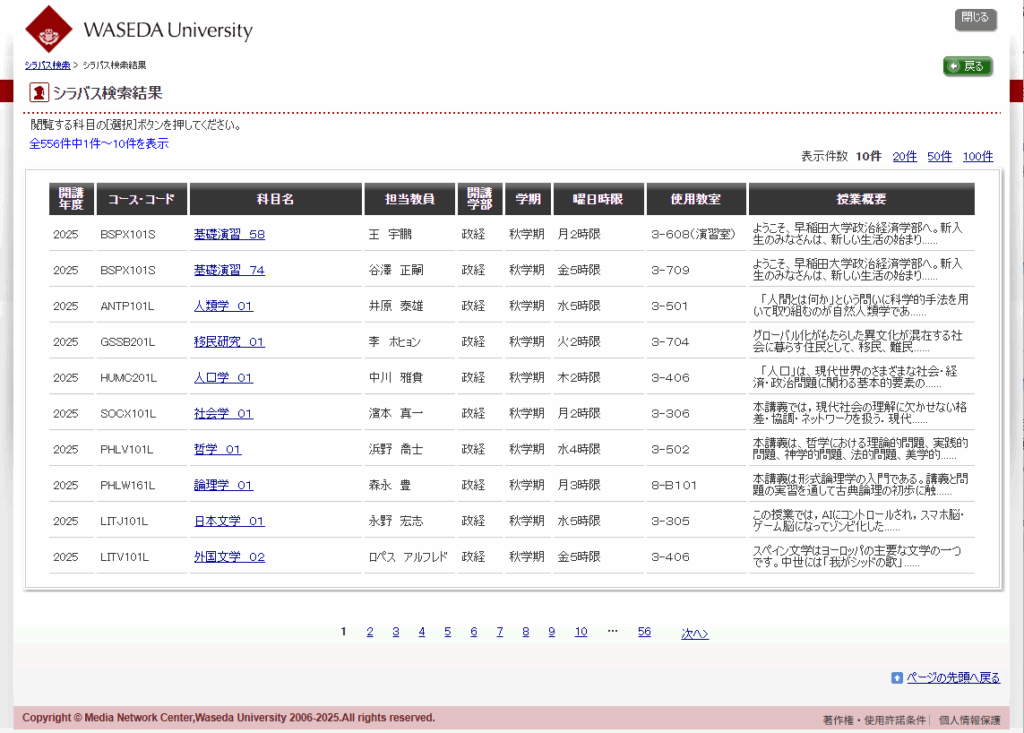Open the 個人情報保護 footer link
1024x733 pixels.
point(971,718)
